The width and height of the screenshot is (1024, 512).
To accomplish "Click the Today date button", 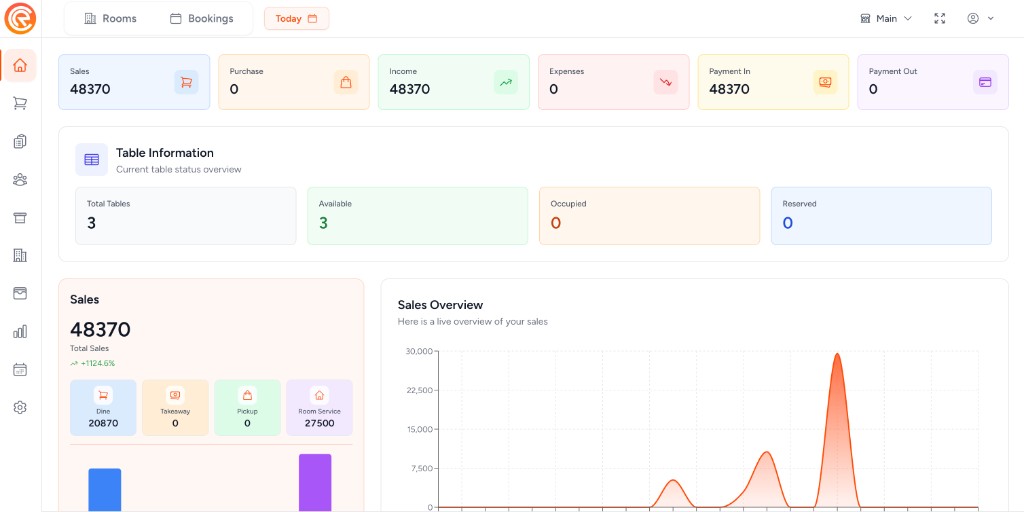I will [296, 18].
